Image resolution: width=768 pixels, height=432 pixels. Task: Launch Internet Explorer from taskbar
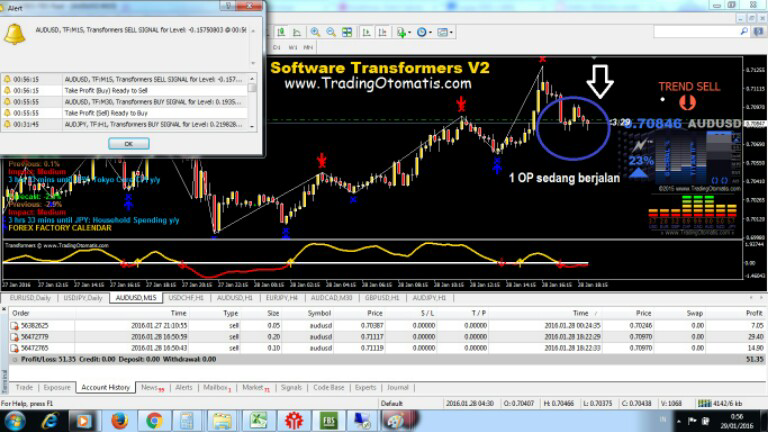coord(49,421)
